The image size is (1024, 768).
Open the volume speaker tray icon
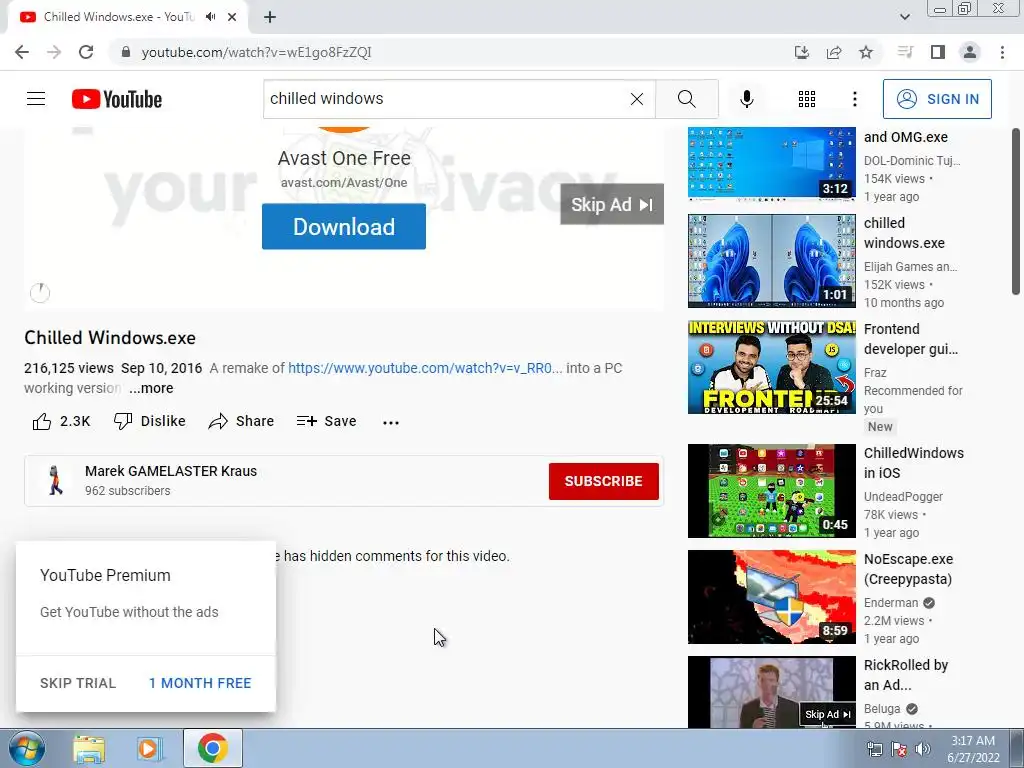click(922, 749)
